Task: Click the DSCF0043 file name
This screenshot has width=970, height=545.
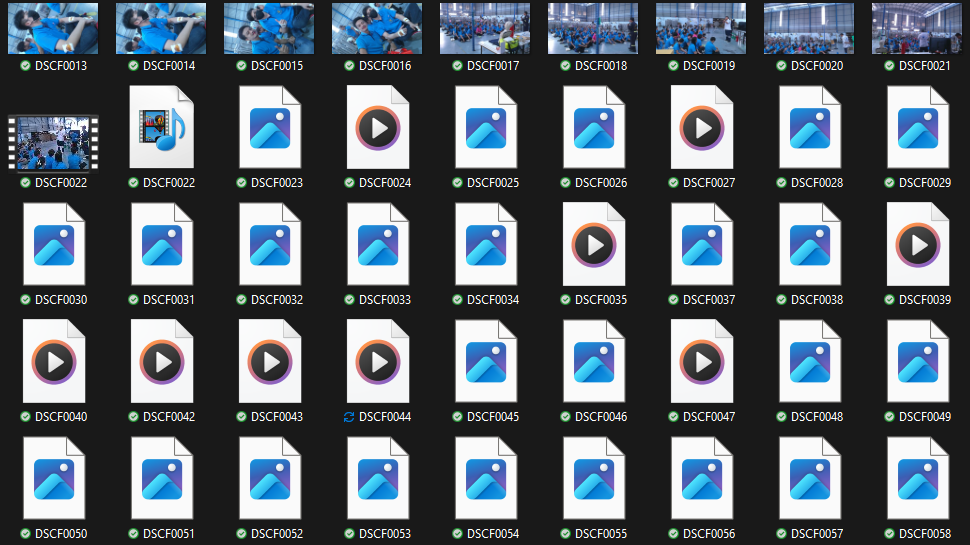Action: 277,416
